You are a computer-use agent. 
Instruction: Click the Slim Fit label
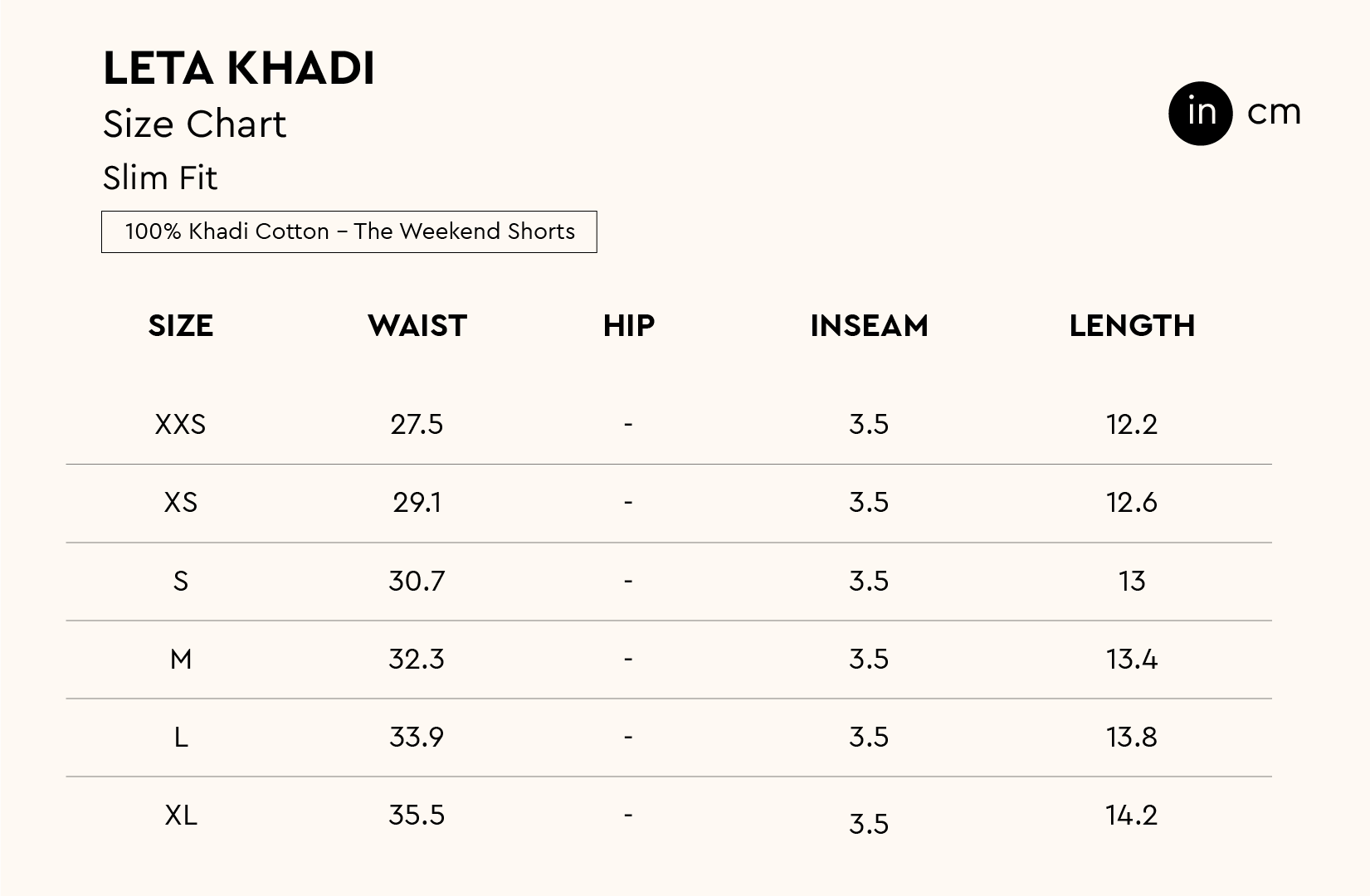tap(160, 178)
